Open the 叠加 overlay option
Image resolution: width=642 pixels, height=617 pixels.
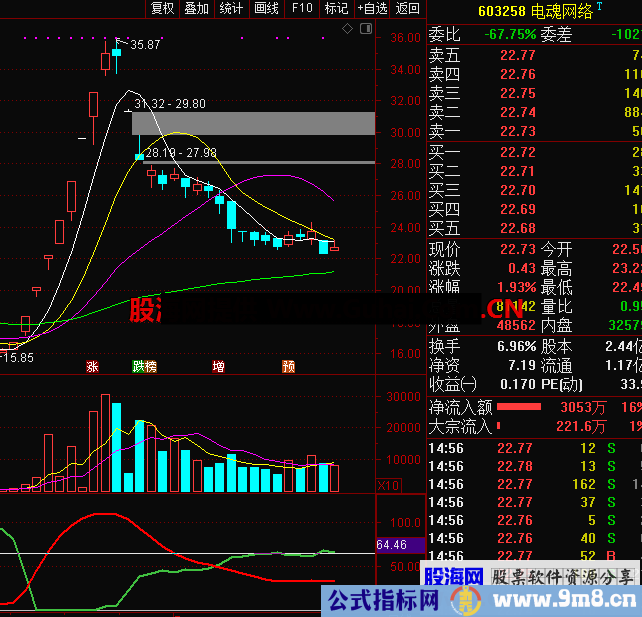tap(196, 9)
